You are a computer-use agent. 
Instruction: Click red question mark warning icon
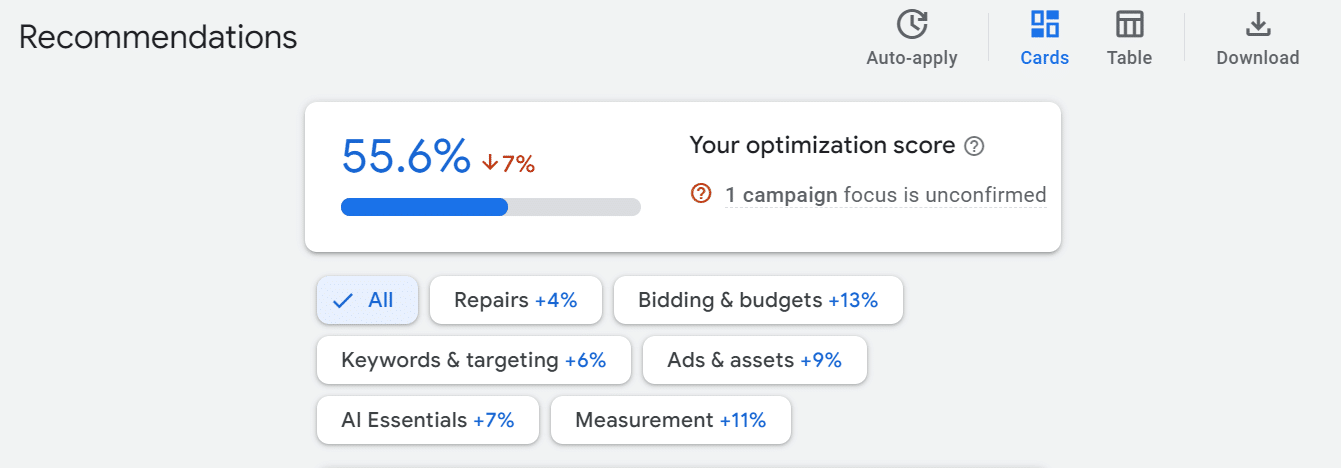pyautogui.click(x=701, y=193)
